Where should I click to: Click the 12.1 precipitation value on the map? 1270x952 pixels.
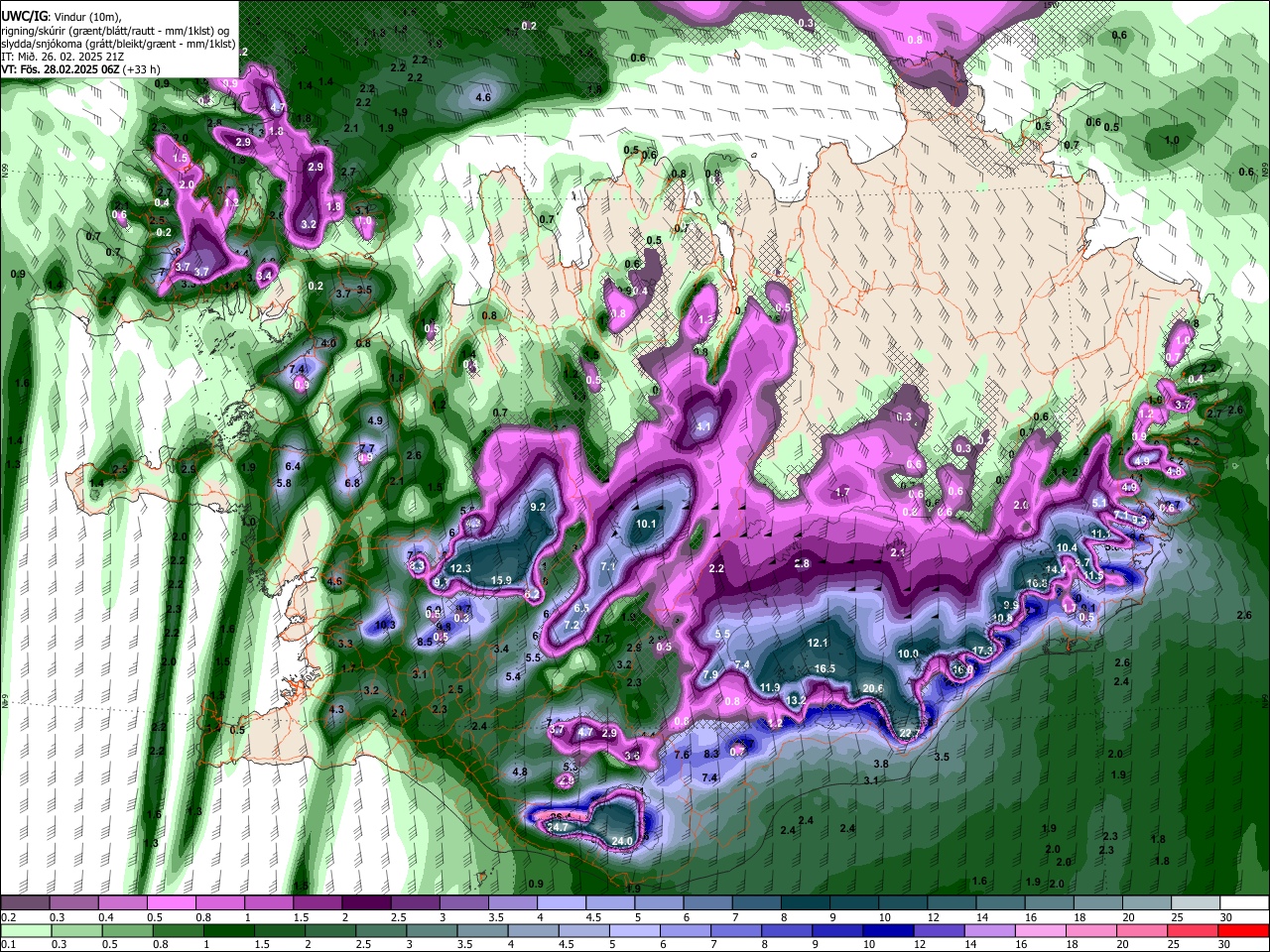pyautogui.click(x=818, y=643)
